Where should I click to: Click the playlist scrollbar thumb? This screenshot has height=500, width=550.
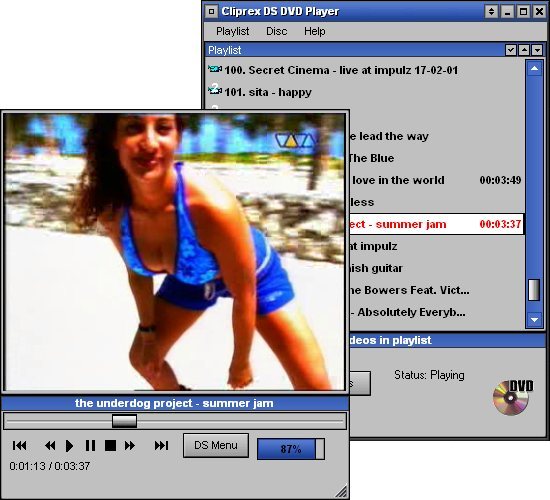point(534,289)
